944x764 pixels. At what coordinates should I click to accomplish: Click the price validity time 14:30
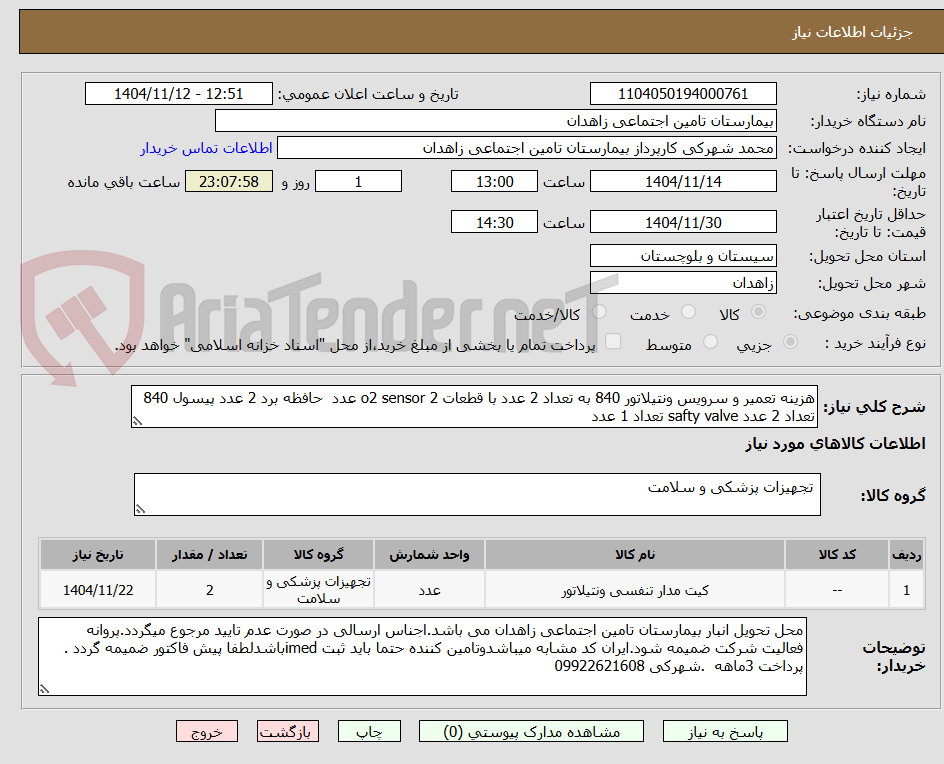point(494,222)
